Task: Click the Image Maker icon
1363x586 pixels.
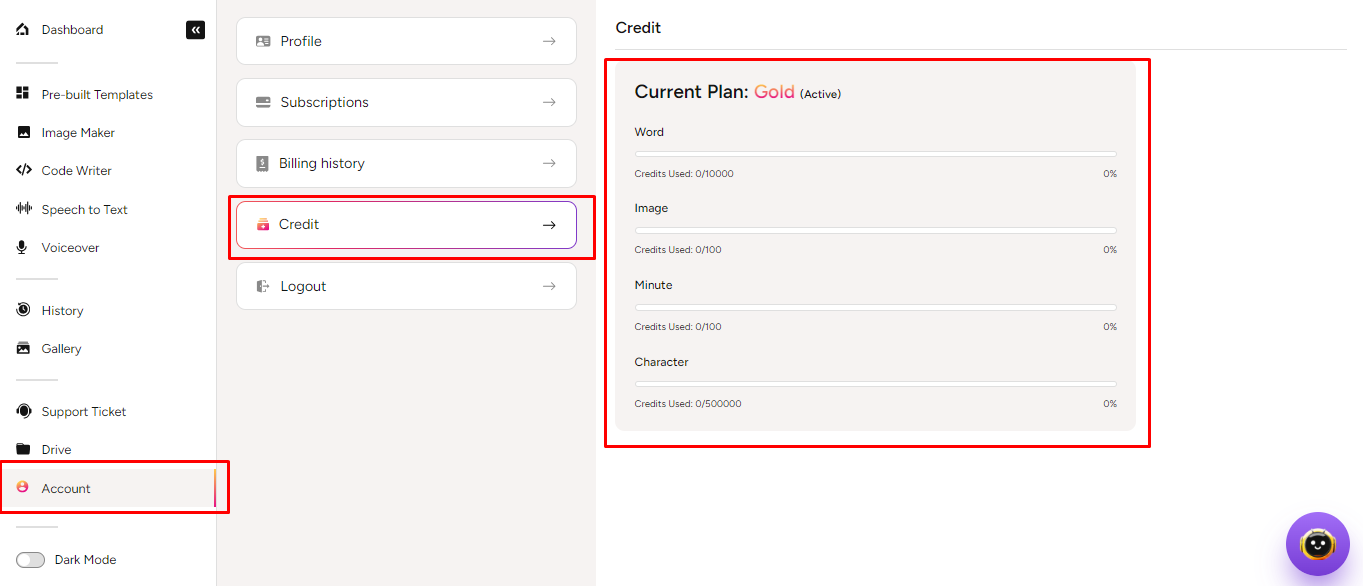Action: (23, 132)
